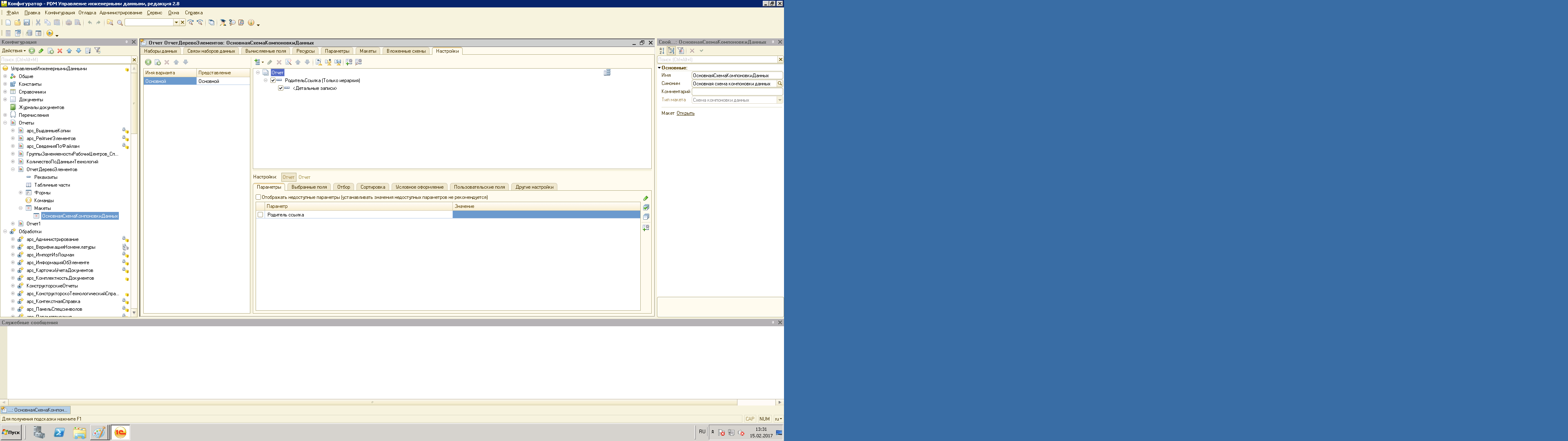Viewport: 1568px width, 441px height.
Task: Open the search box dropdown arrow in the toolbar
Action: point(176,22)
